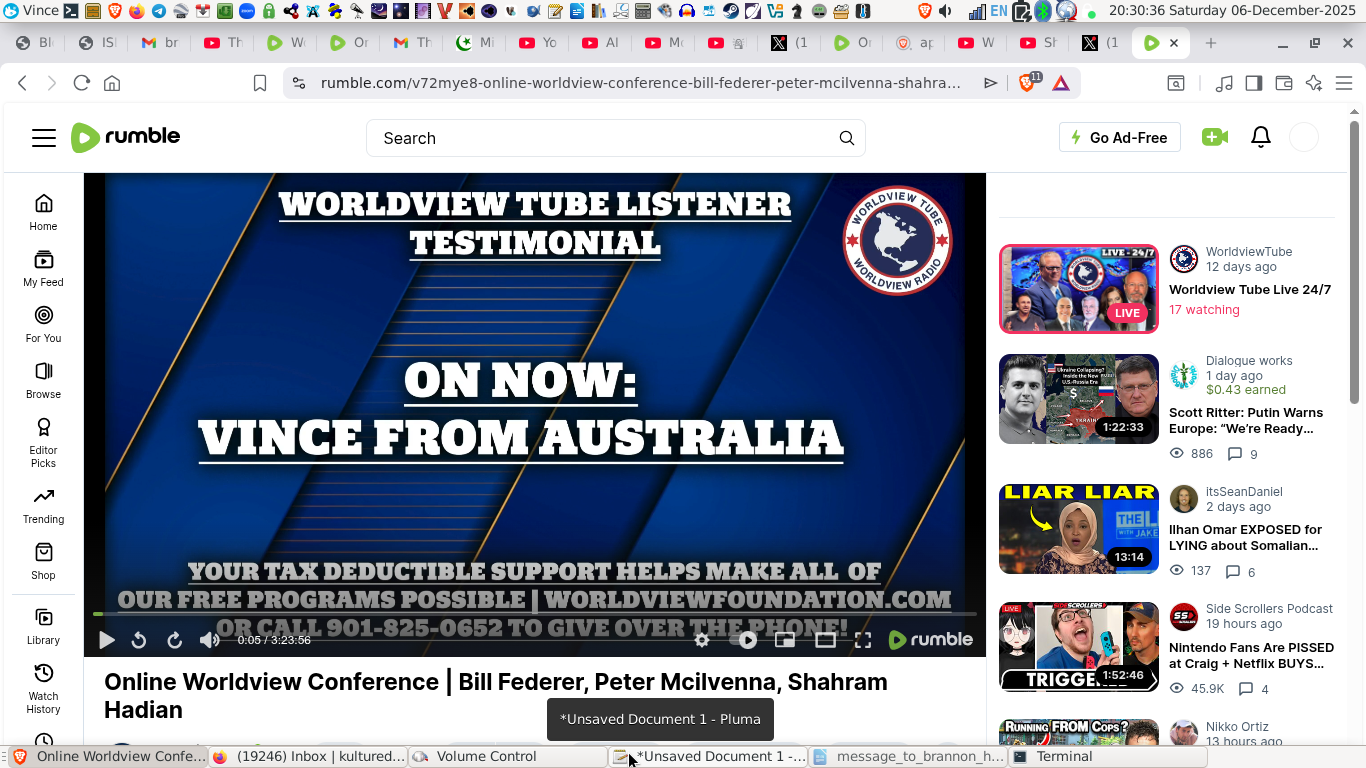The height and width of the screenshot is (768, 1366).
Task: Open the Worldview Tube Live 24/7 video link
Action: coord(1249,290)
